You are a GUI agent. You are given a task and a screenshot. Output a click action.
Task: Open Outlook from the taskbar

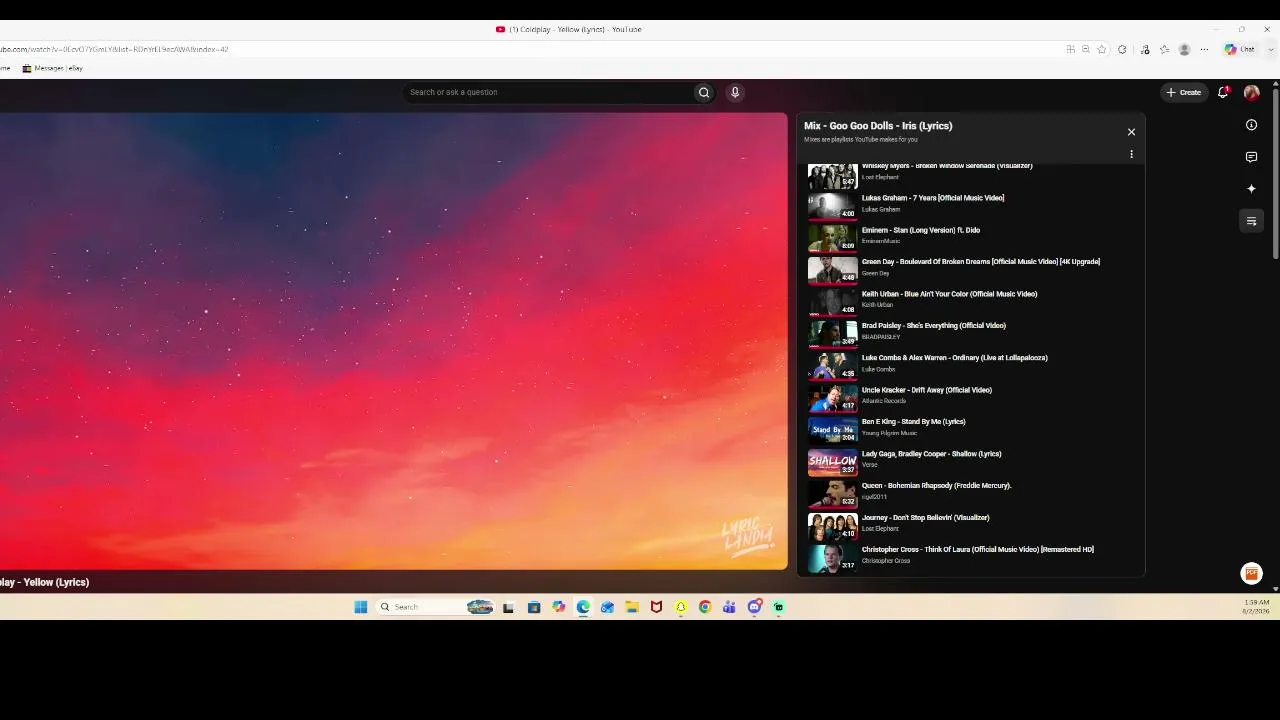(607, 607)
